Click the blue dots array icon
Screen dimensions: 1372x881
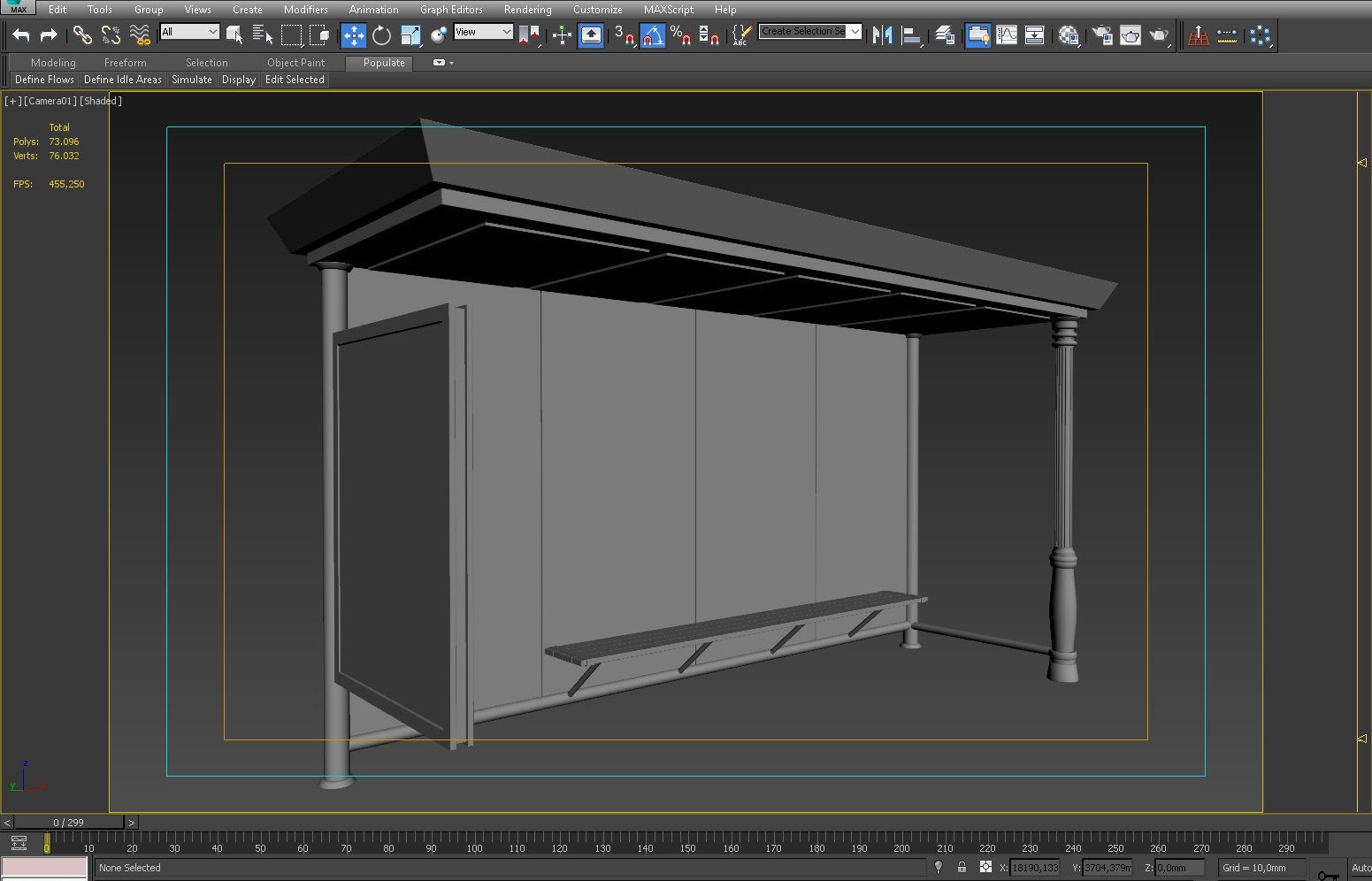pos(1261,35)
